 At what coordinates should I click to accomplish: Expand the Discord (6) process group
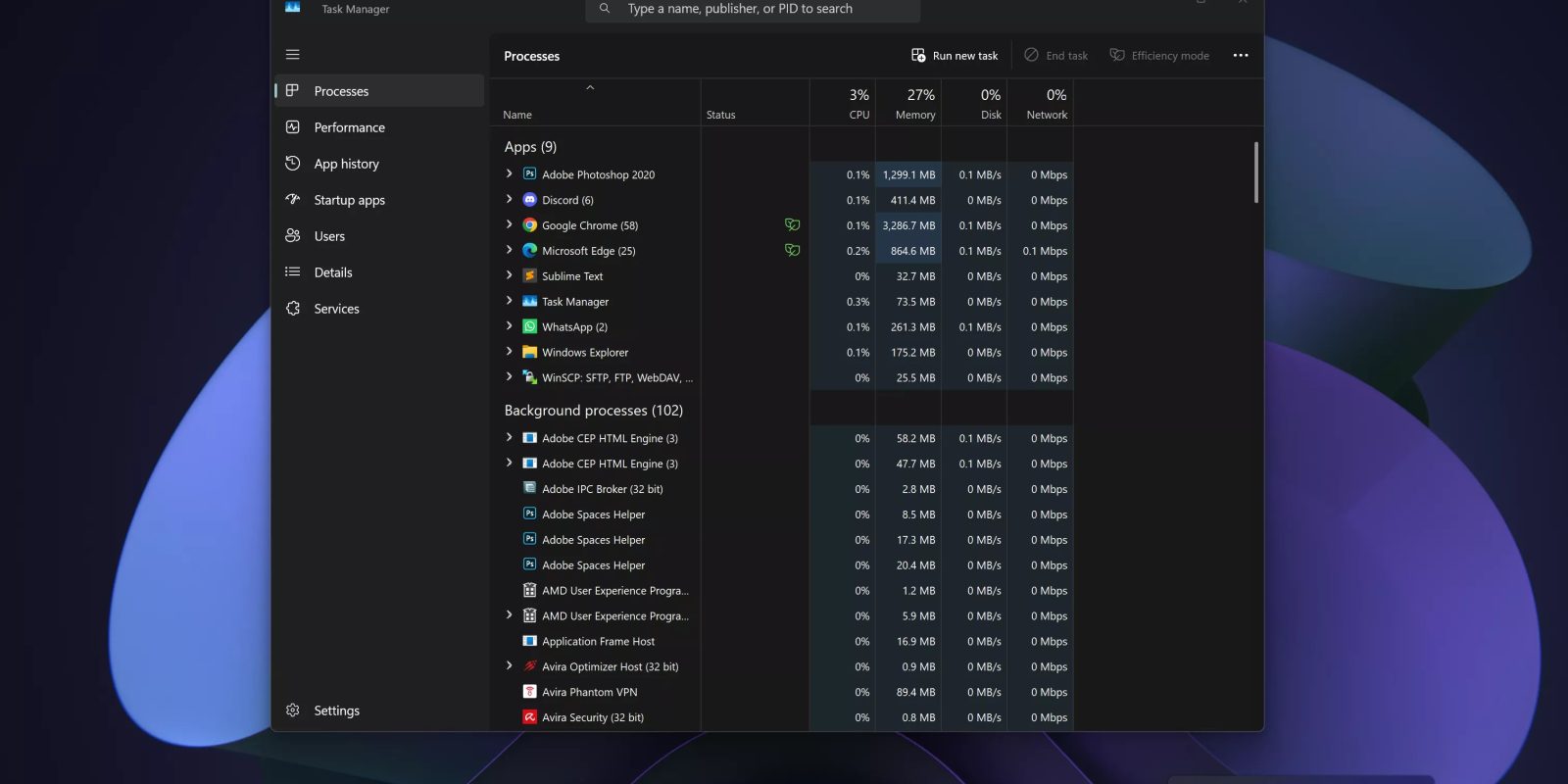click(x=509, y=199)
